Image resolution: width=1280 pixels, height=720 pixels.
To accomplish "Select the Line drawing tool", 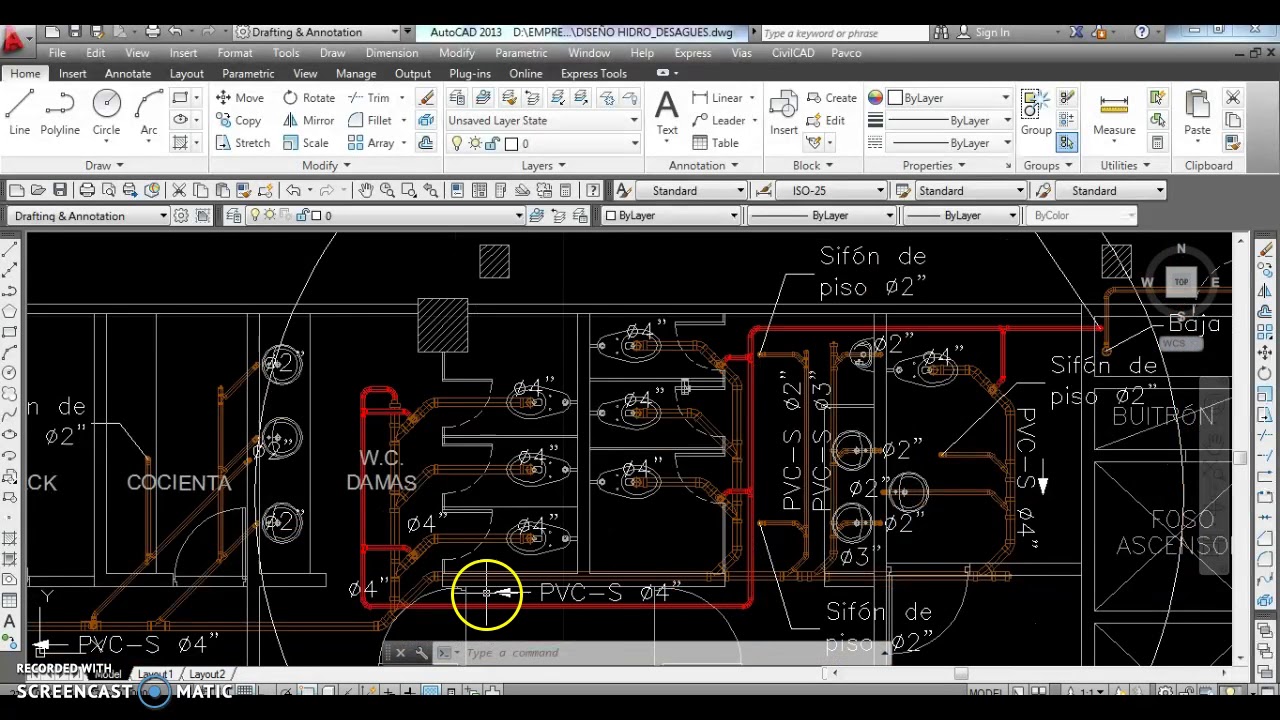I will [19, 112].
